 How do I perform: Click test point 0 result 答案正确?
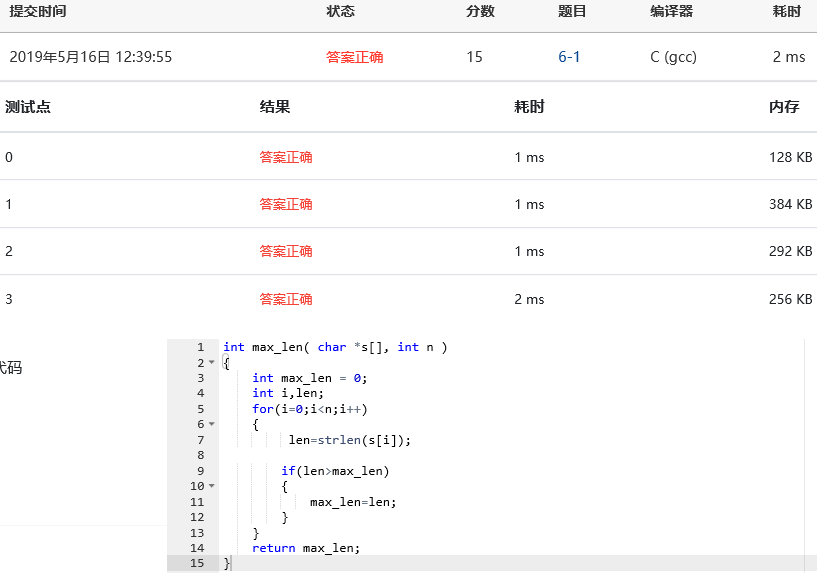click(x=286, y=157)
